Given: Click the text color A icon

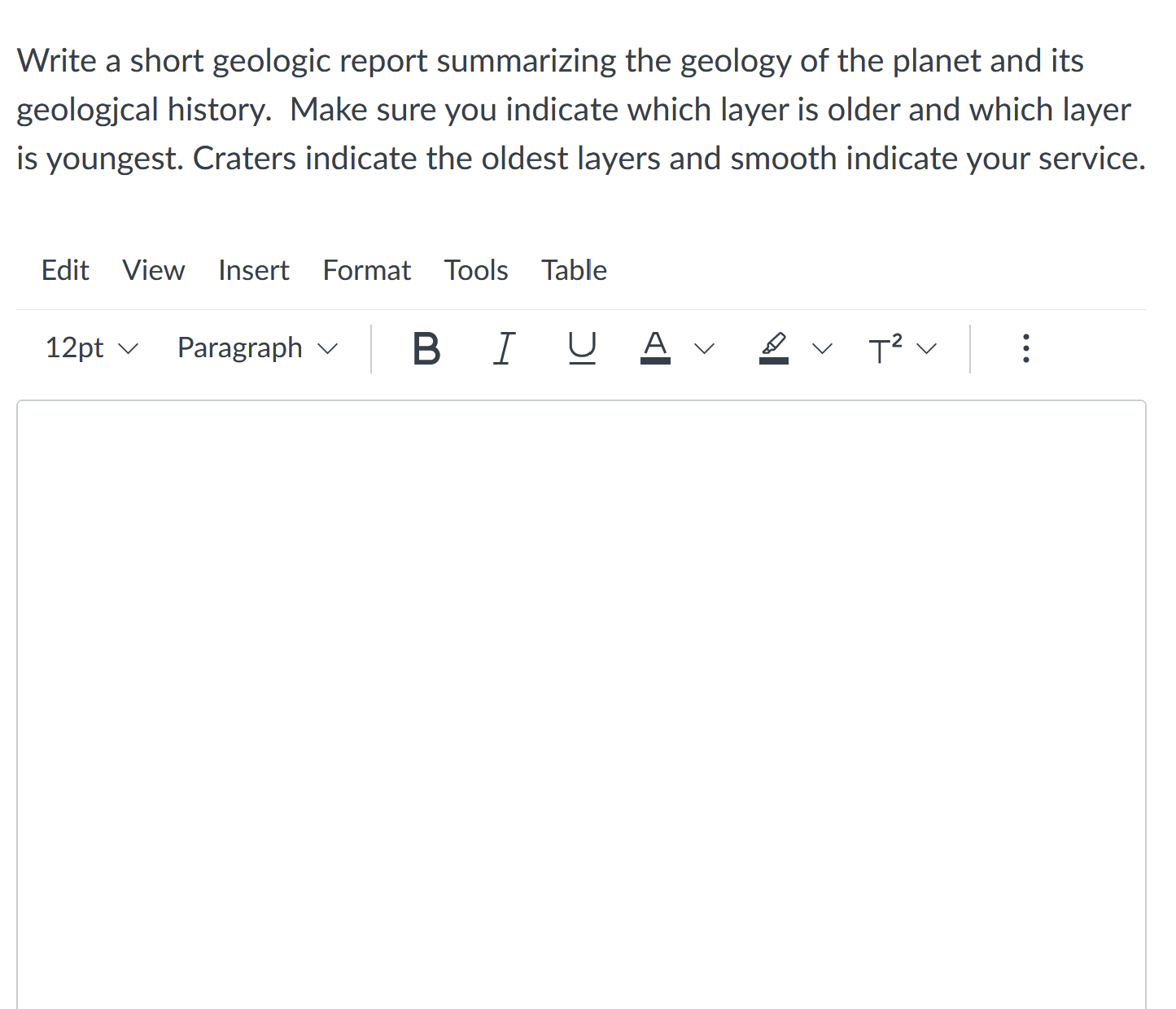Looking at the screenshot, I should pos(656,348).
